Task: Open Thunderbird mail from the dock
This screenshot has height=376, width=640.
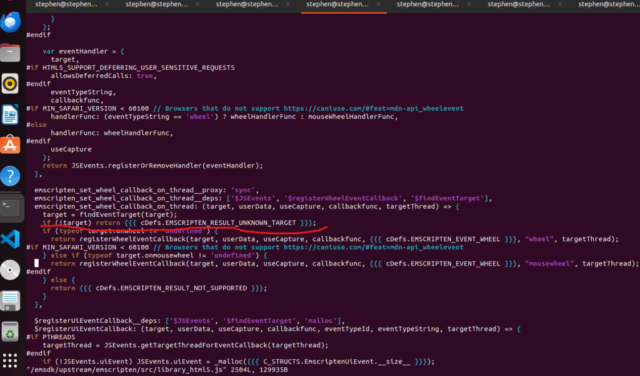Action: click(x=10, y=21)
